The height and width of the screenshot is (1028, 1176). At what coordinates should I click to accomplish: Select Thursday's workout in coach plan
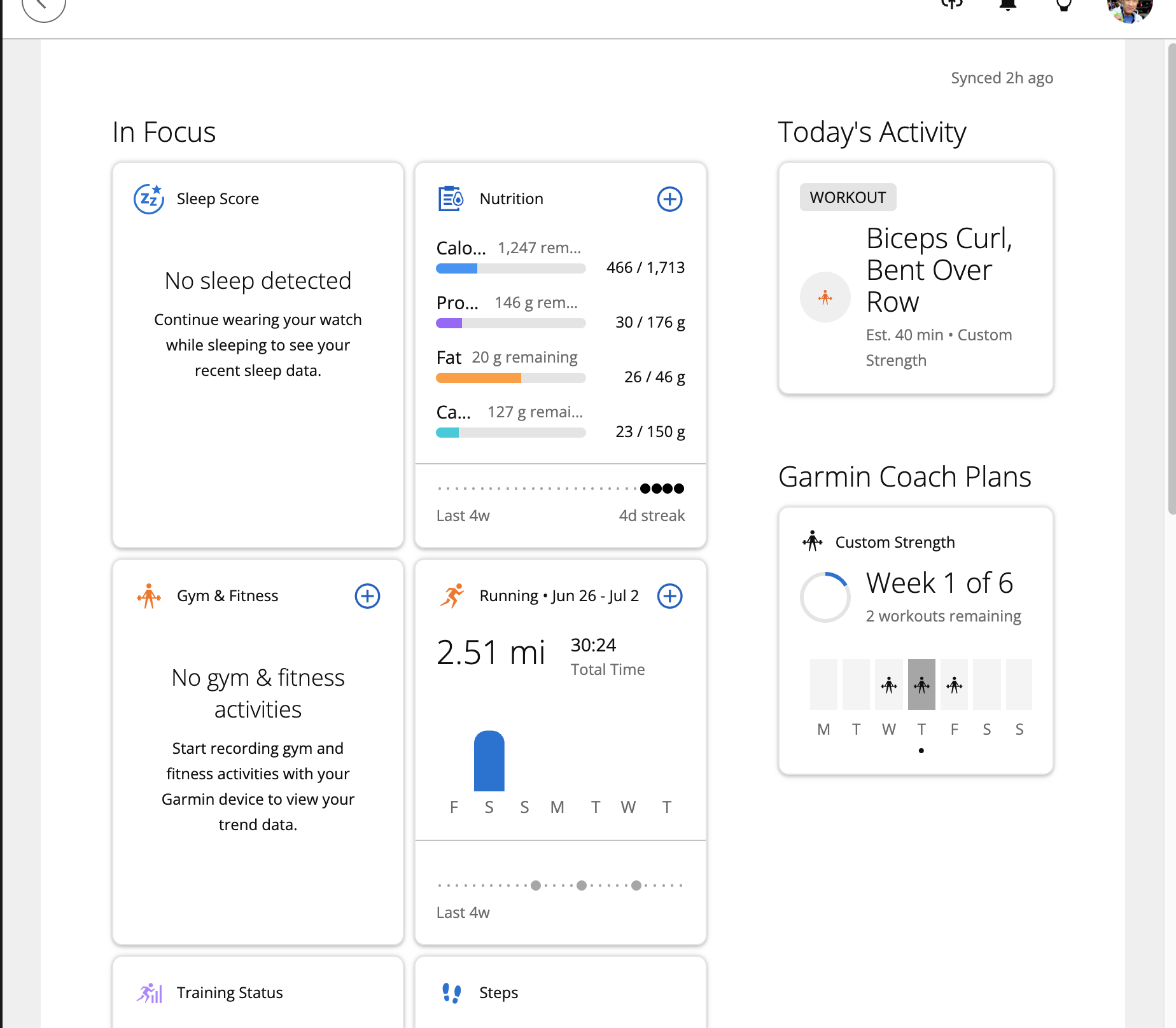921,684
